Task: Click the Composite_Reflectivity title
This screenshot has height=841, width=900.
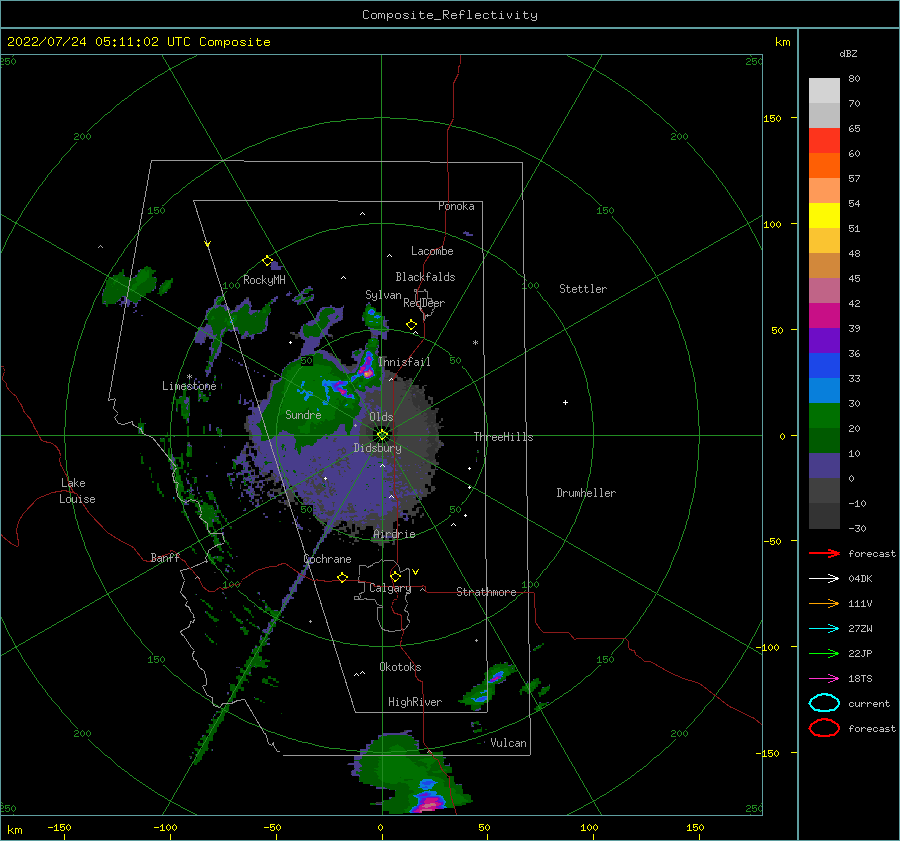Action: pyautogui.click(x=450, y=15)
